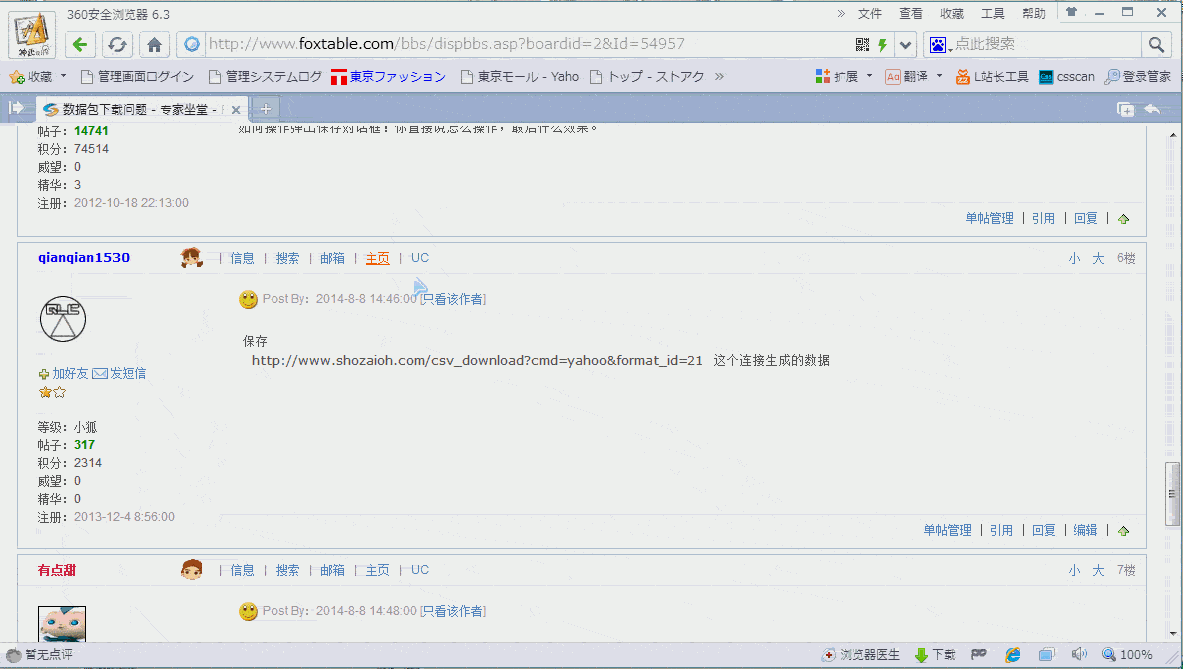
Task: Open bookmark 管理画面ログイン
Action: 137,77
